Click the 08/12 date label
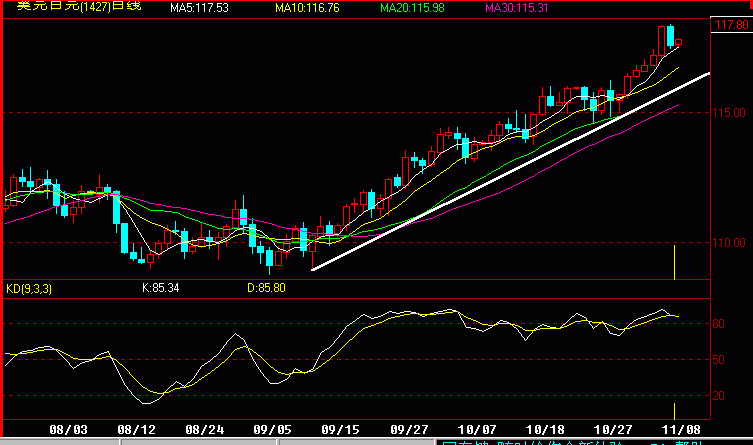Screen dimensions: 753x445 click(x=136, y=430)
